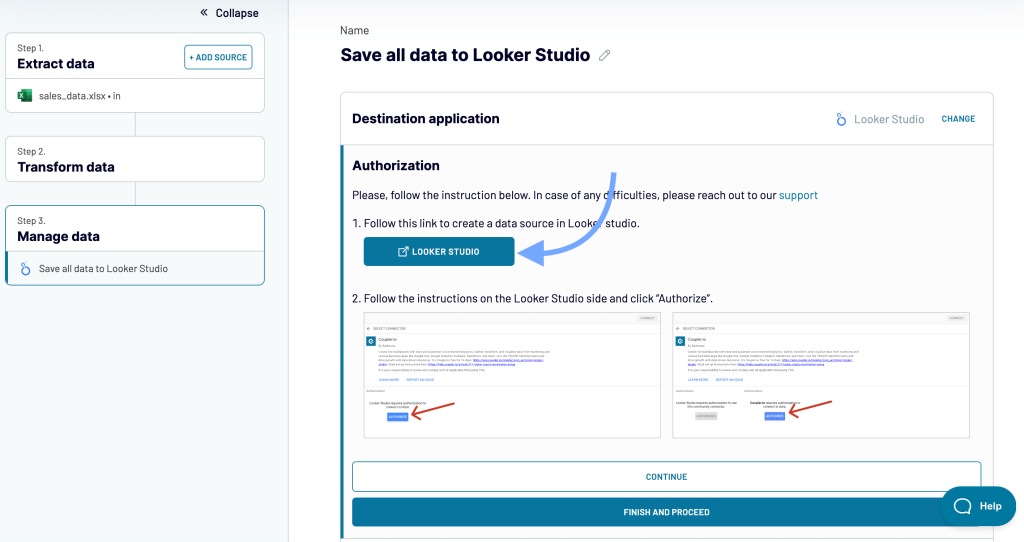Add a new data source

coord(218,57)
